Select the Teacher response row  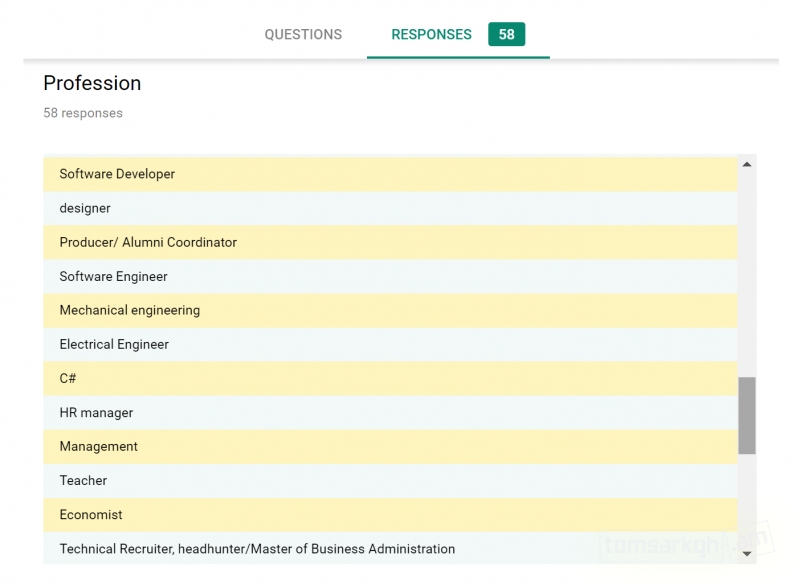coord(390,481)
